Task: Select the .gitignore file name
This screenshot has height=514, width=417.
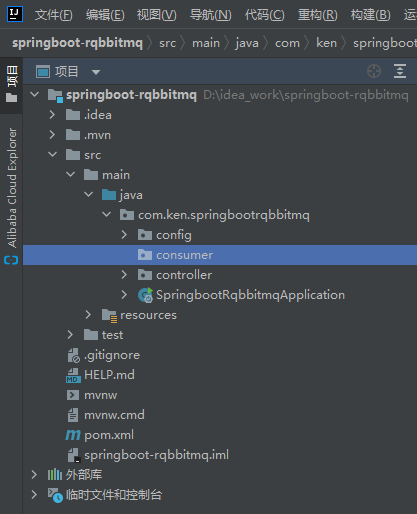Action: [x=112, y=355]
